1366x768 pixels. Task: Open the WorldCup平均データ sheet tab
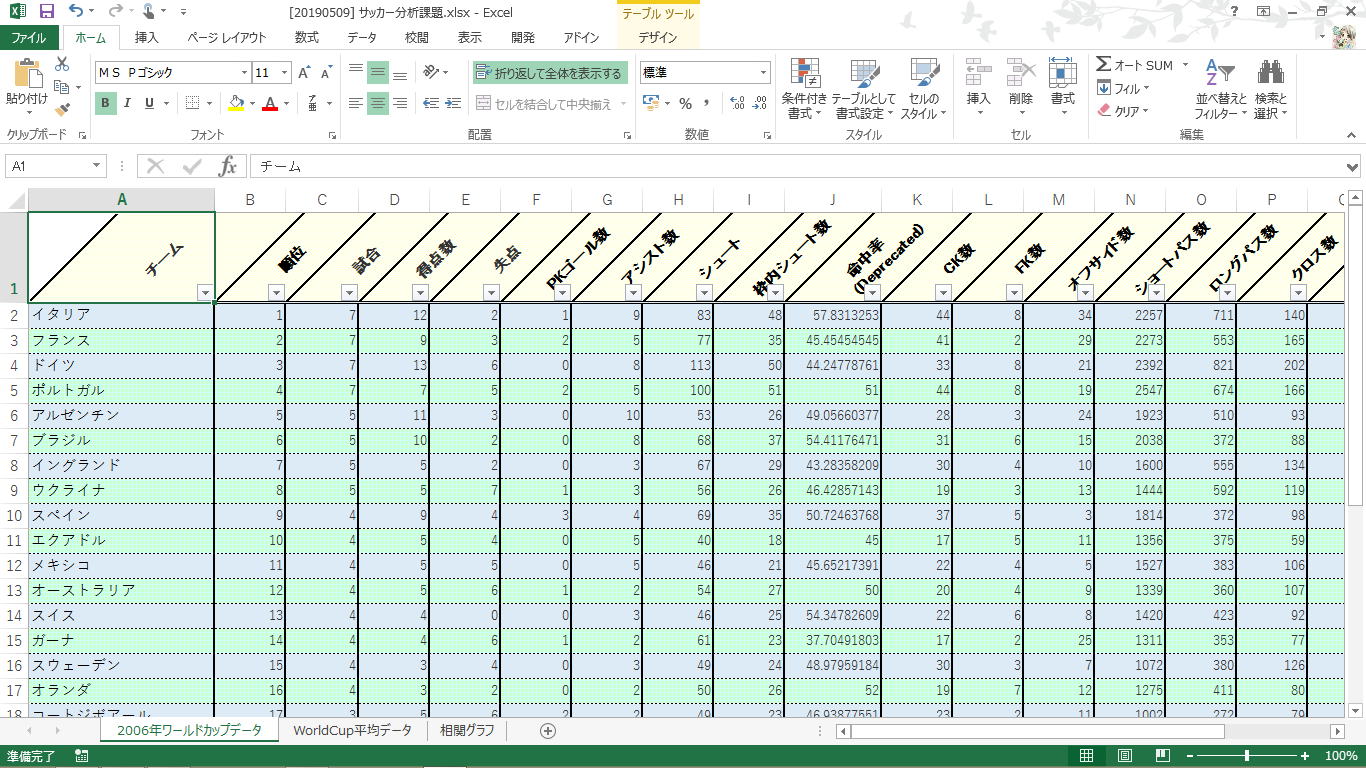pyautogui.click(x=352, y=731)
